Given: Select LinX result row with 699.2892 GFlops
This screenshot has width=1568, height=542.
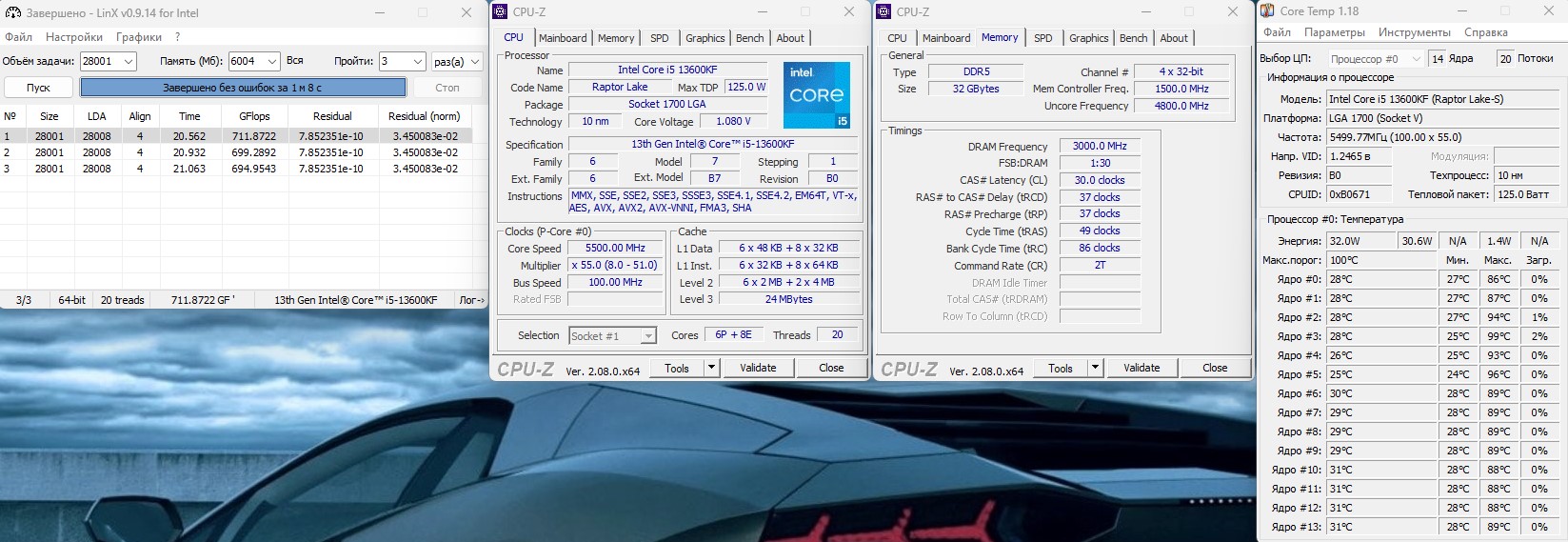Looking at the screenshot, I should (236, 152).
